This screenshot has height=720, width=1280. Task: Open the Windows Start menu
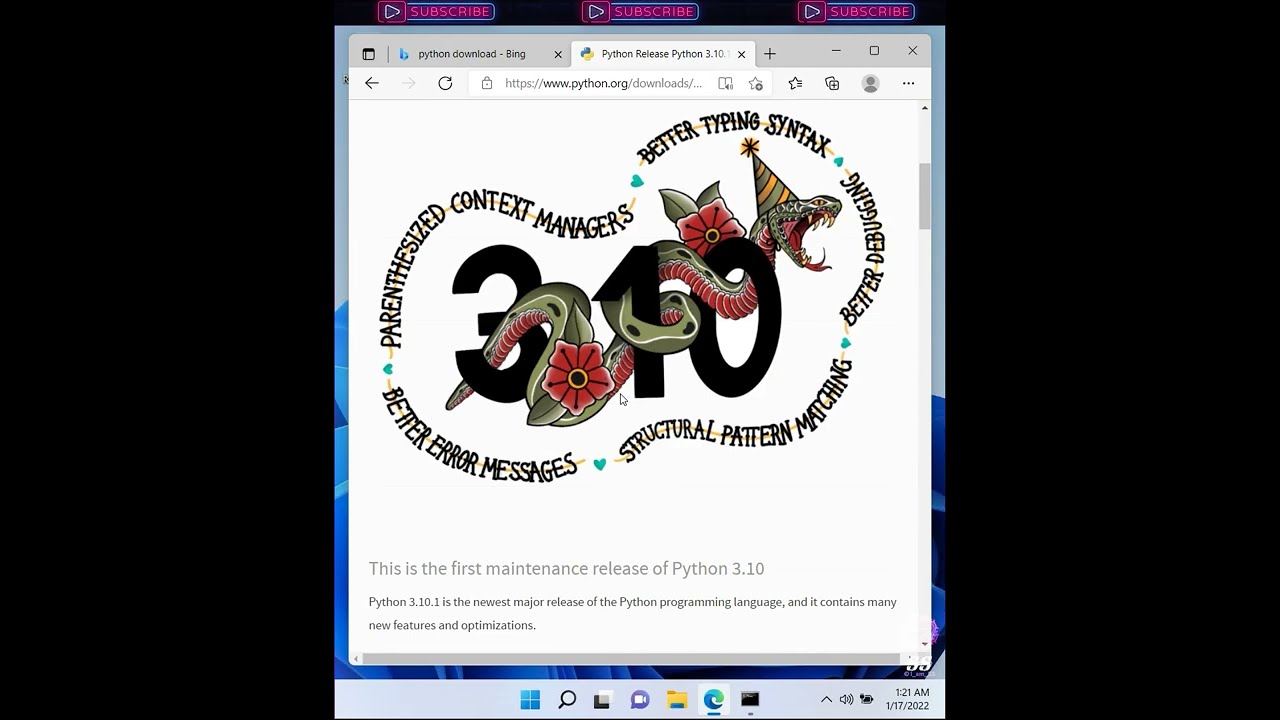coord(530,700)
